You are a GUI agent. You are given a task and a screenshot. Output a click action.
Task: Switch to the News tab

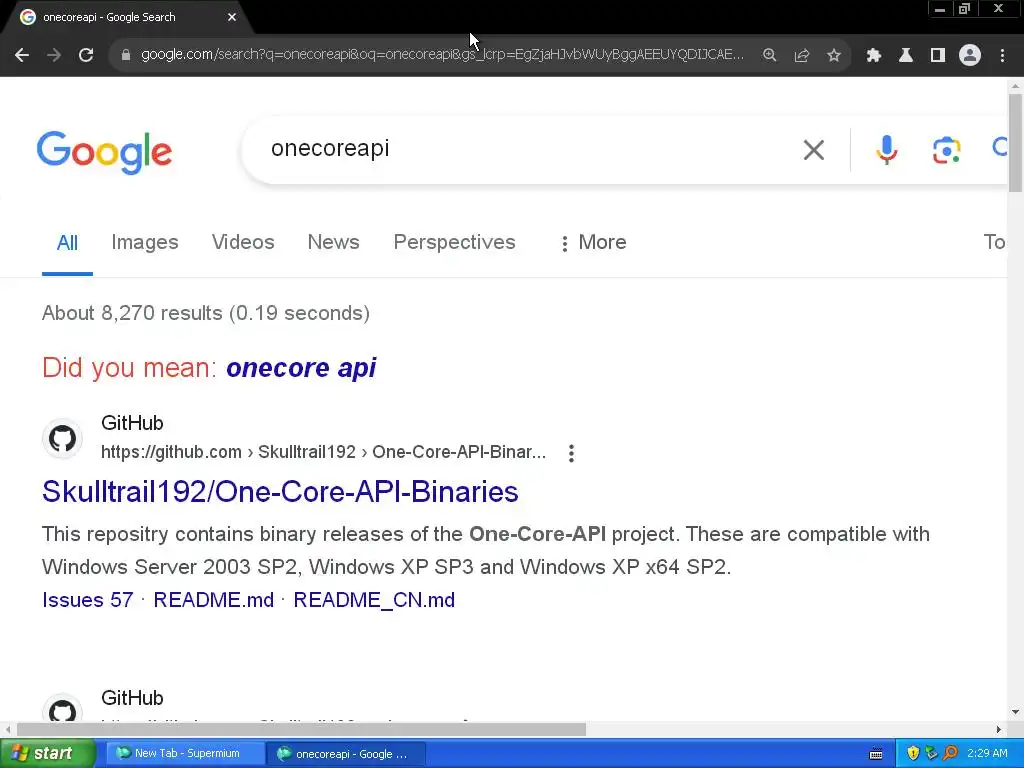(x=334, y=242)
